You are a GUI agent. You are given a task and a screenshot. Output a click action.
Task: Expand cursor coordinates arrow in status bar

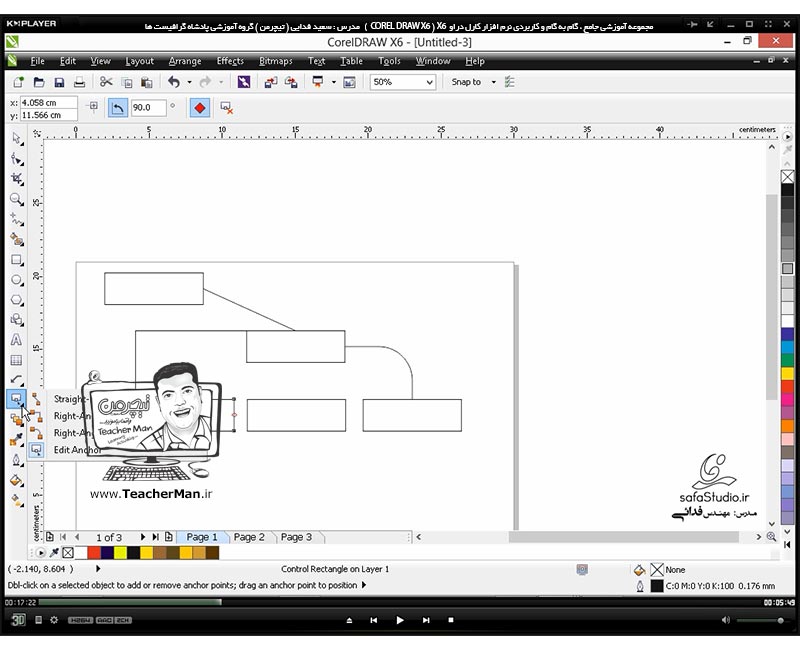click(98, 568)
